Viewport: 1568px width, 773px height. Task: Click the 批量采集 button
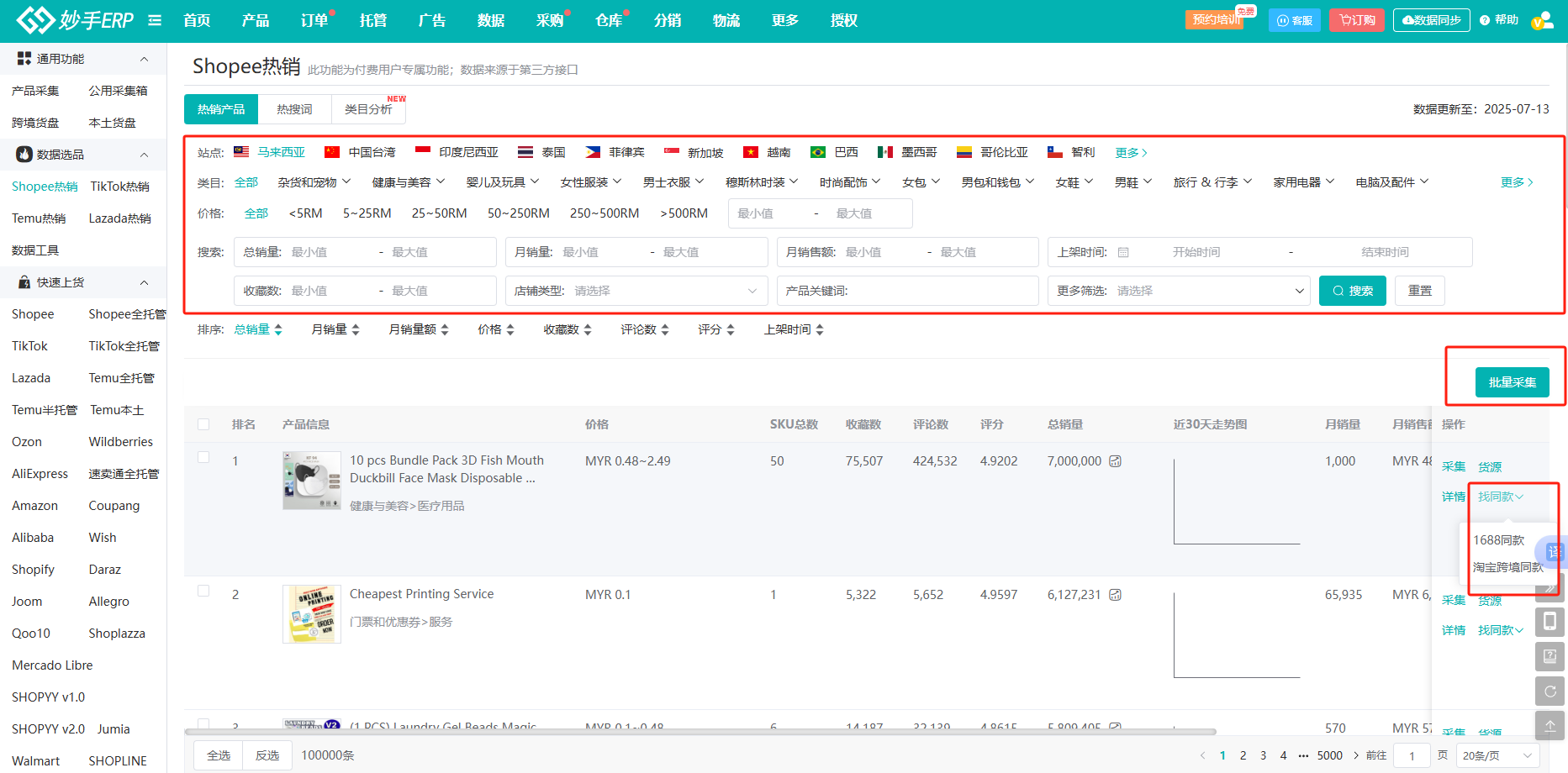(1512, 382)
